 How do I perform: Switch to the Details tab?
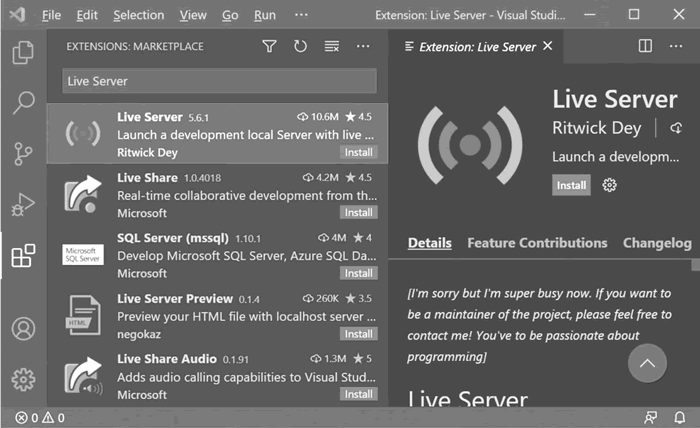pos(429,243)
